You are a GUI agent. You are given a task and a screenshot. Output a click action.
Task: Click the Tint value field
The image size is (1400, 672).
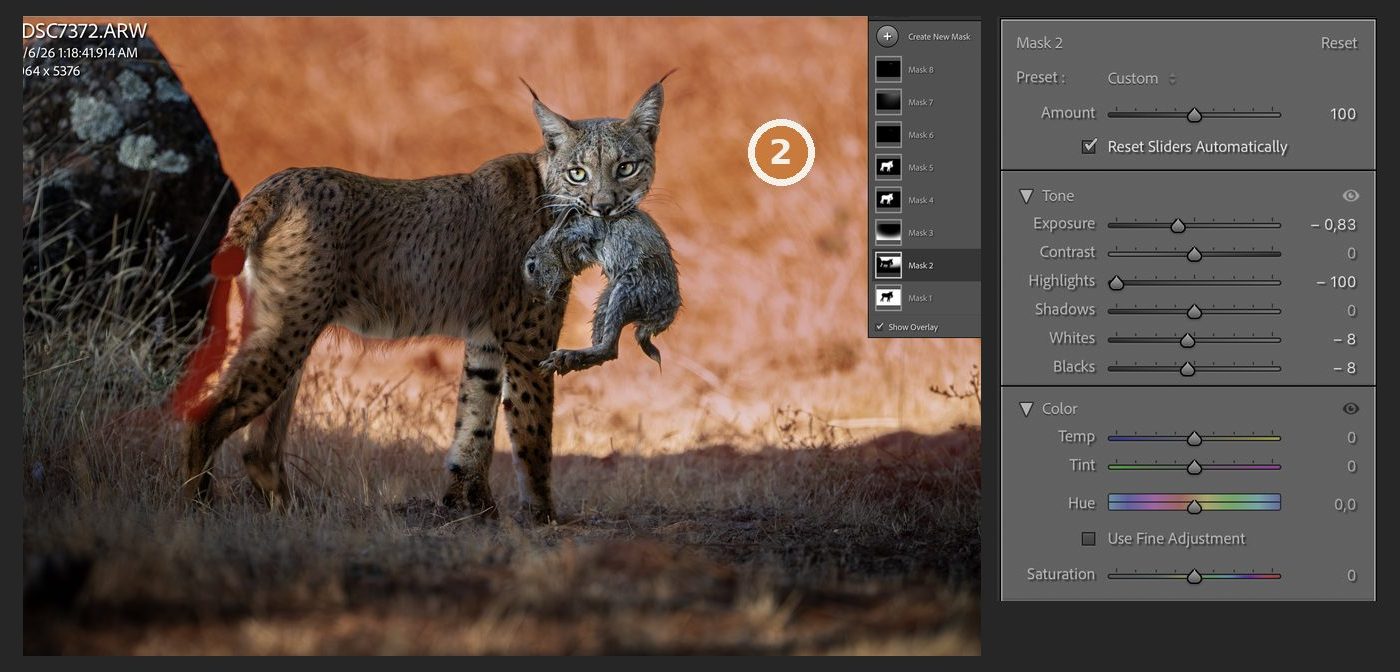coord(1351,466)
